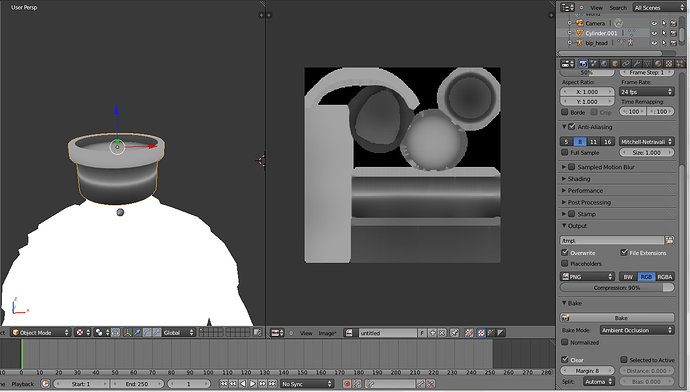Screen dimensions: 690x392
Task: Open the Object Data triangle icon
Action: point(647,64)
